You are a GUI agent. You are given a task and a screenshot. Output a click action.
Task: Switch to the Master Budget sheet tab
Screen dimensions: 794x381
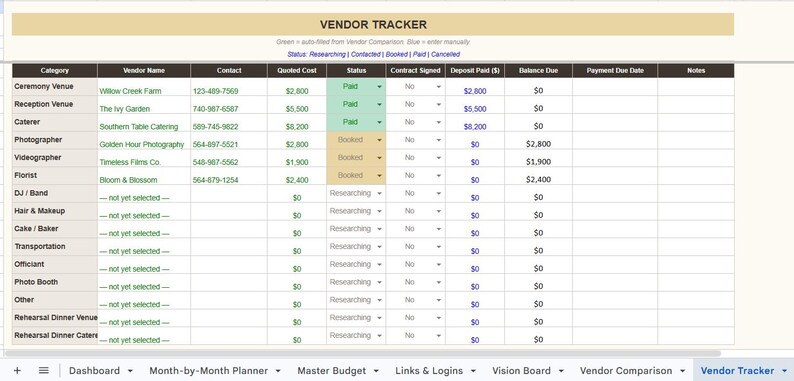click(331, 371)
